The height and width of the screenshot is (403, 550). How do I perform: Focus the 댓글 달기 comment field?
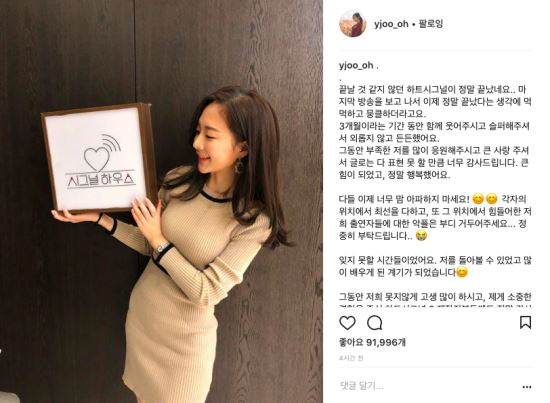(430, 386)
